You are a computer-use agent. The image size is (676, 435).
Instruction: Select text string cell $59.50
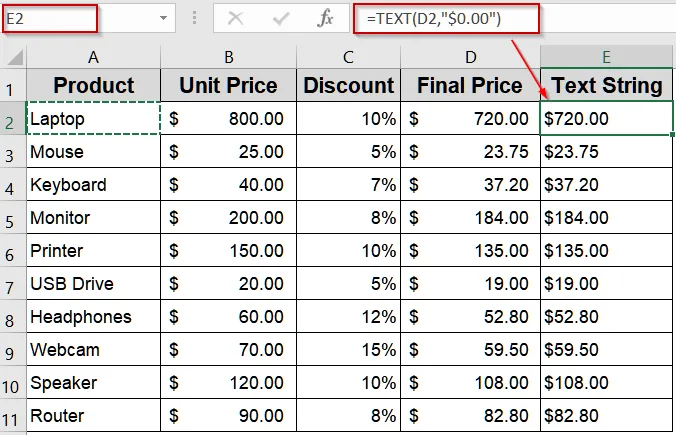tap(606, 349)
